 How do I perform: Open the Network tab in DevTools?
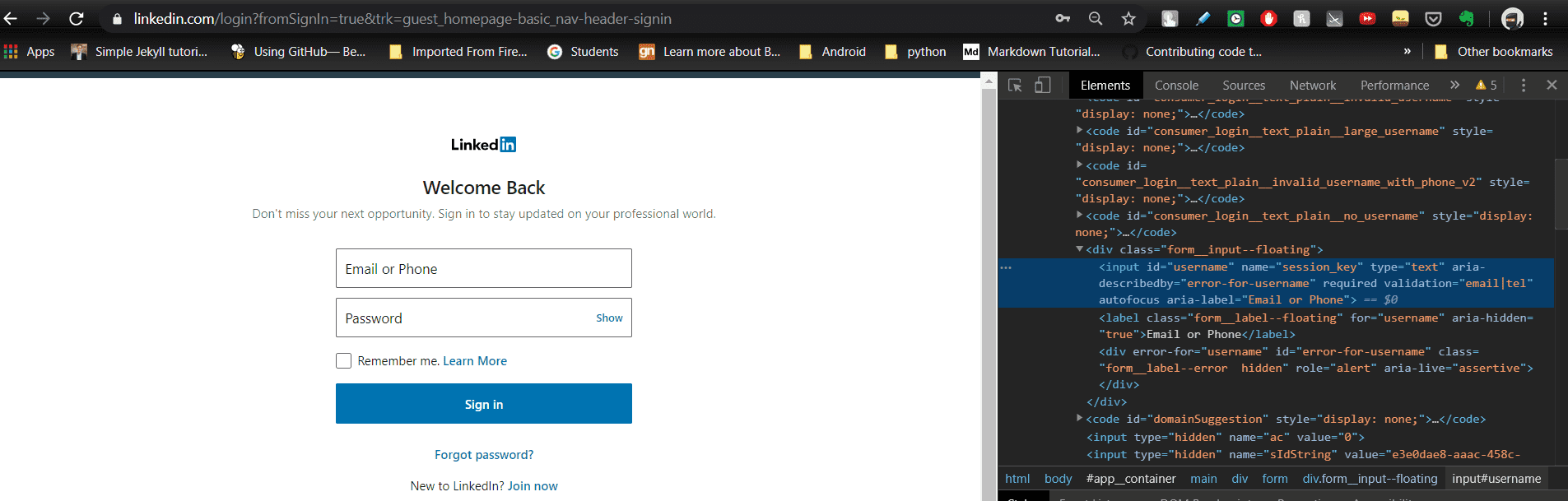(x=1312, y=85)
